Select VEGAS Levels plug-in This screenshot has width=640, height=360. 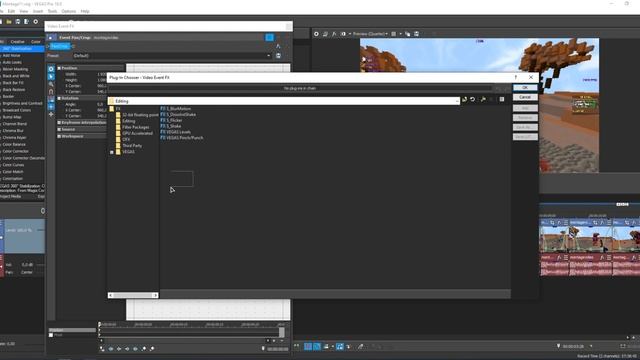point(176,132)
